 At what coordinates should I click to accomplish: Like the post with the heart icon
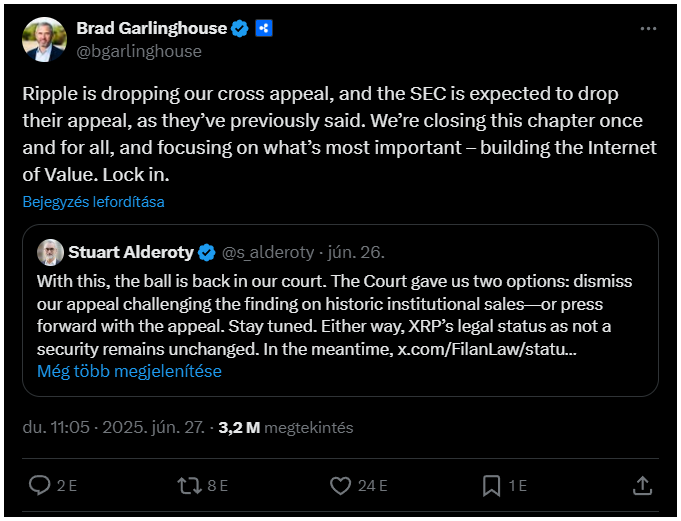(340, 485)
